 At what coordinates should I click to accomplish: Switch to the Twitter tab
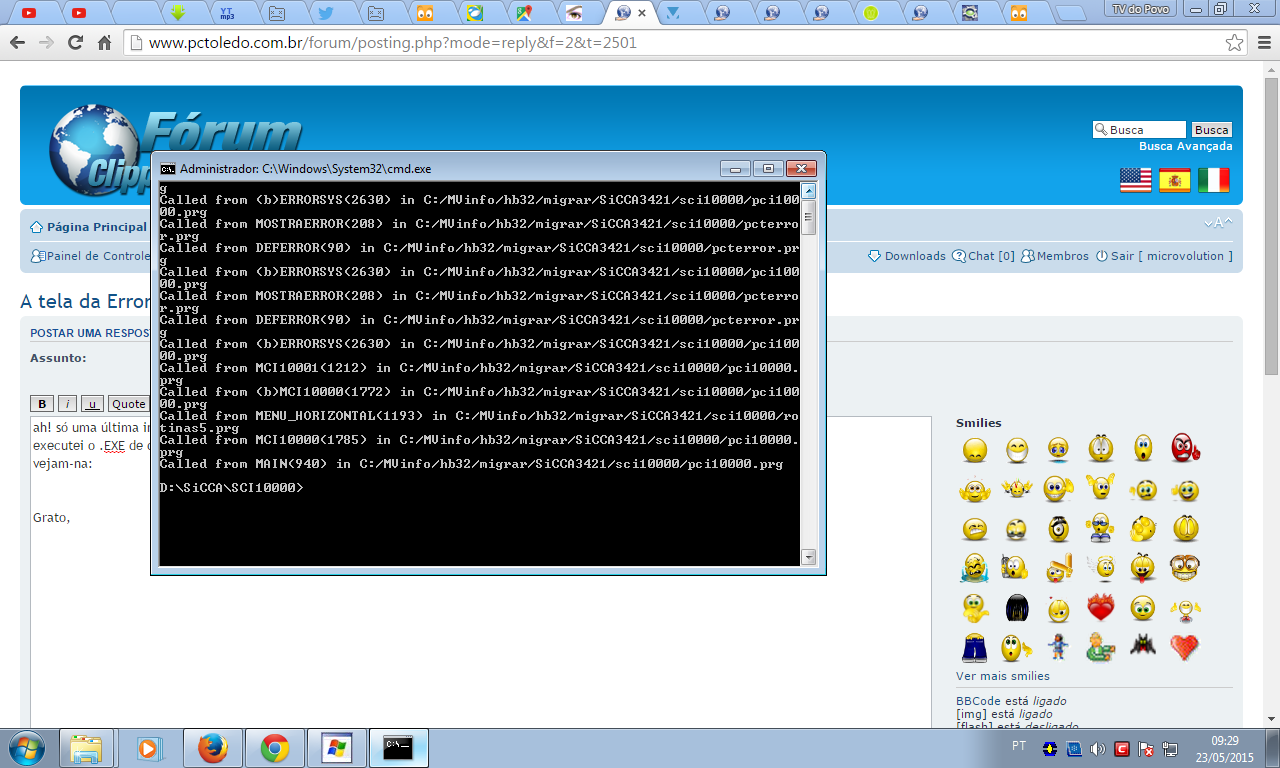324,13
